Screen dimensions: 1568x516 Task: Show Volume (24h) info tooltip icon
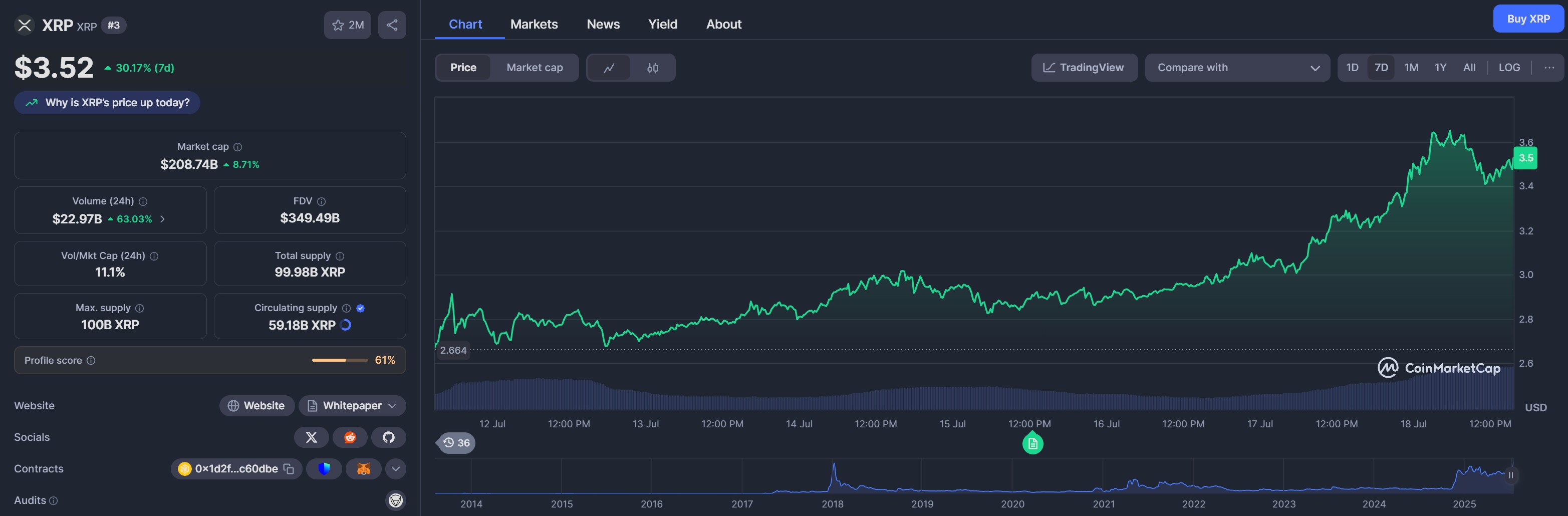pos(143,201)
